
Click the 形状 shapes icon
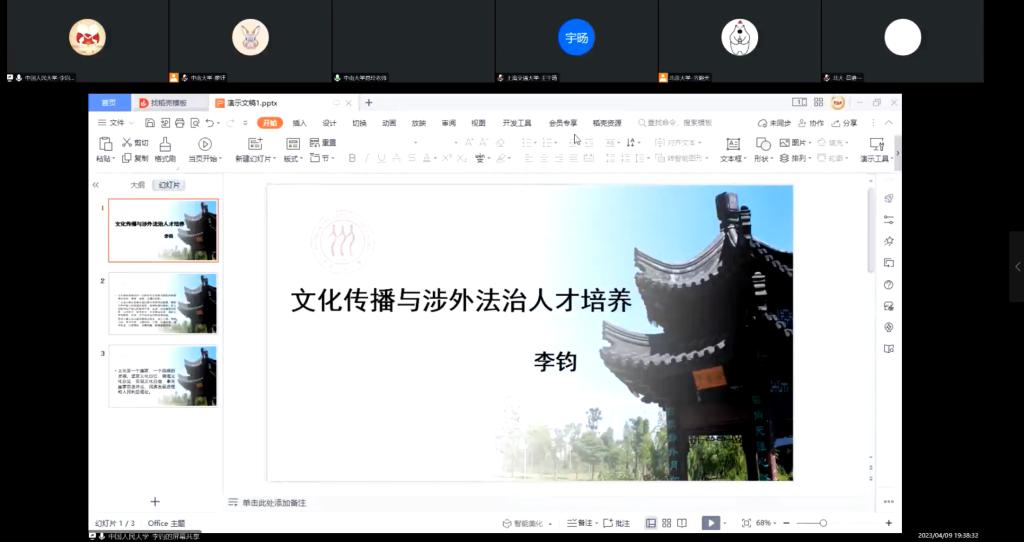[x=763, y=144]
